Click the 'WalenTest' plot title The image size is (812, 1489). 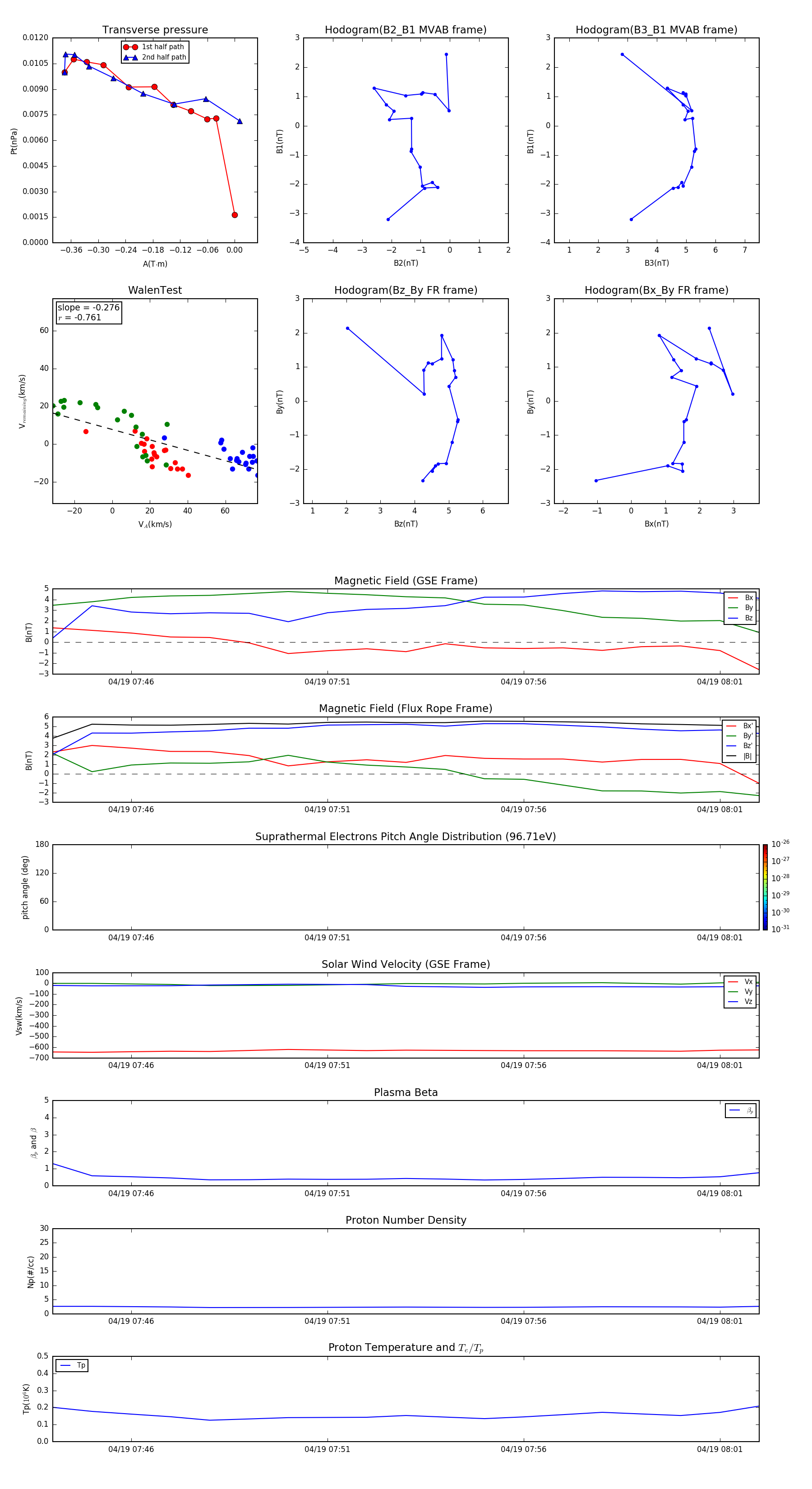click(155, 290)
